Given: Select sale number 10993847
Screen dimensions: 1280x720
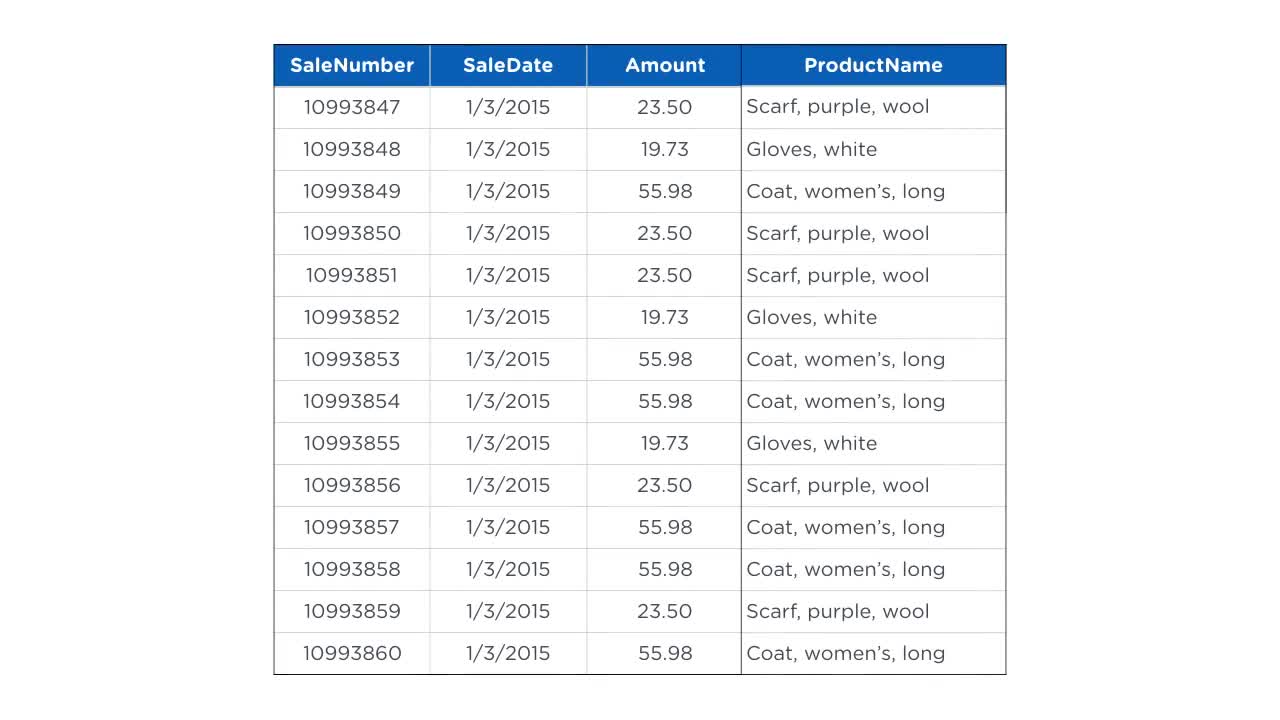Looking at the screenshot, I should click(352, 107).
